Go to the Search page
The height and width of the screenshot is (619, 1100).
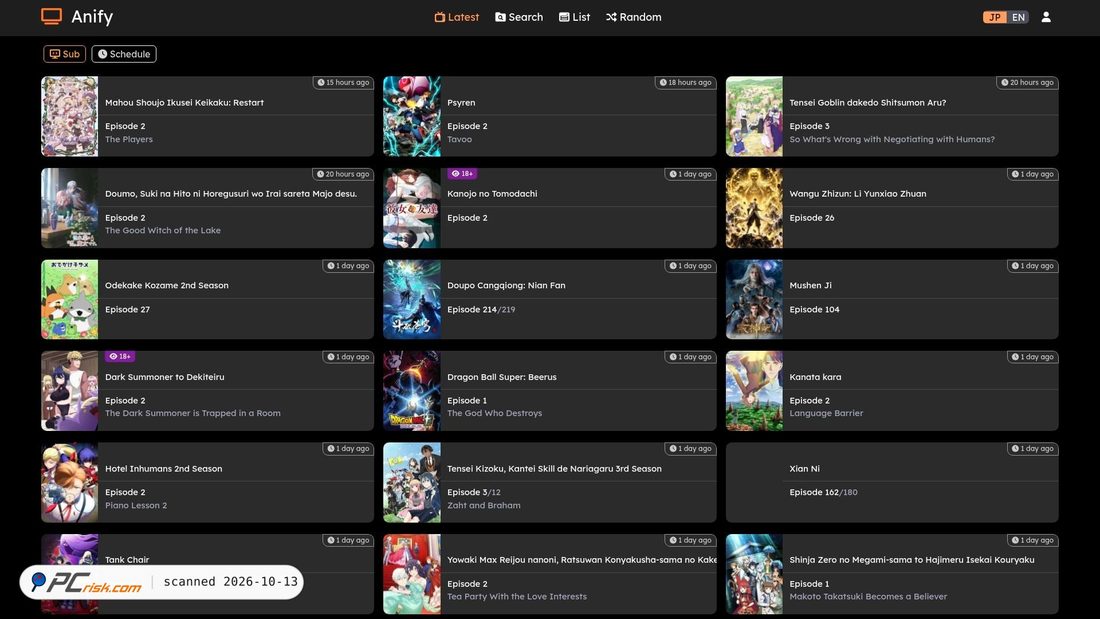(519, 17)
